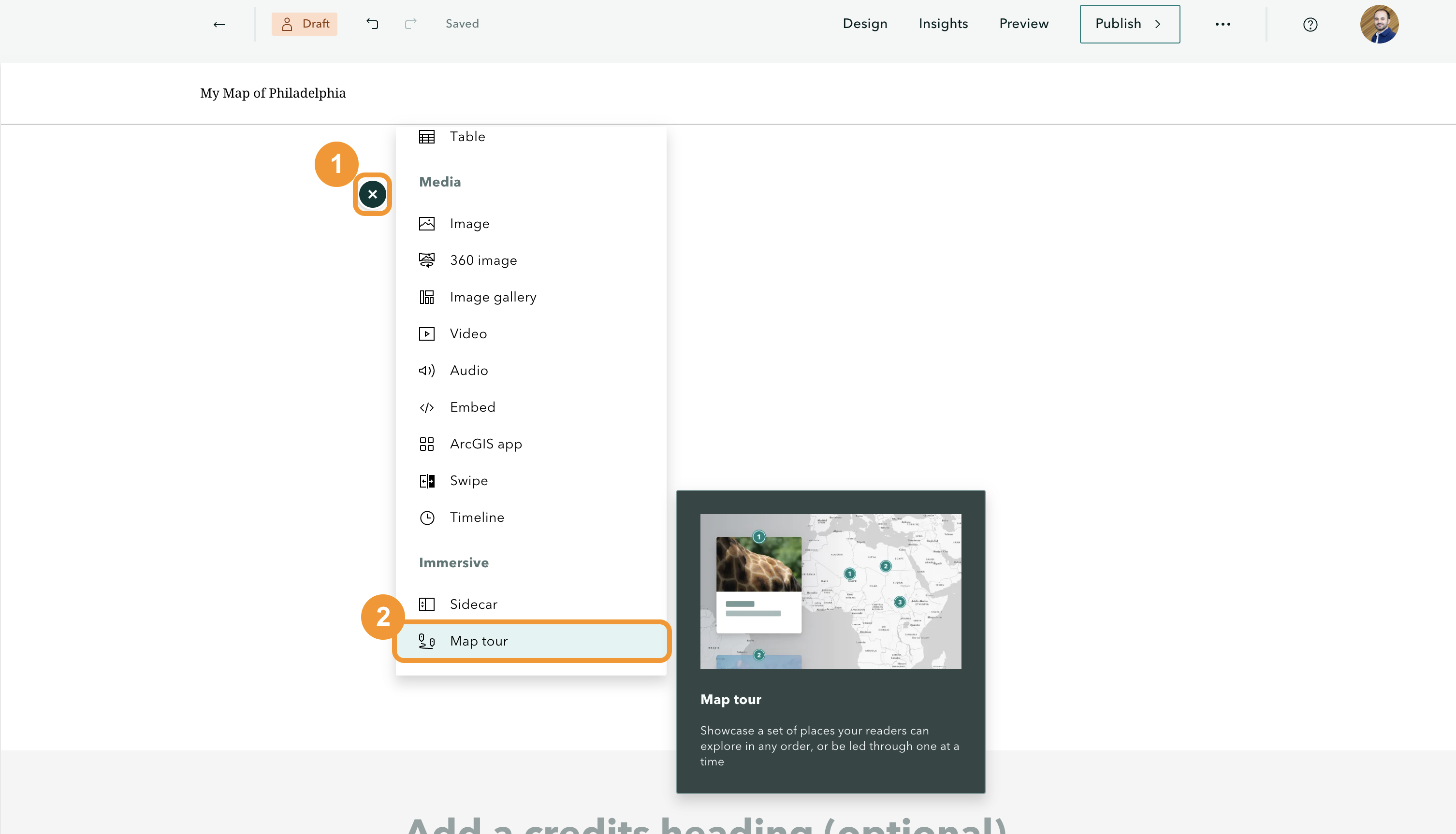The image size is (1456, 834).
Task: Click the 360 image panorama icon
Action: point(427,260)
